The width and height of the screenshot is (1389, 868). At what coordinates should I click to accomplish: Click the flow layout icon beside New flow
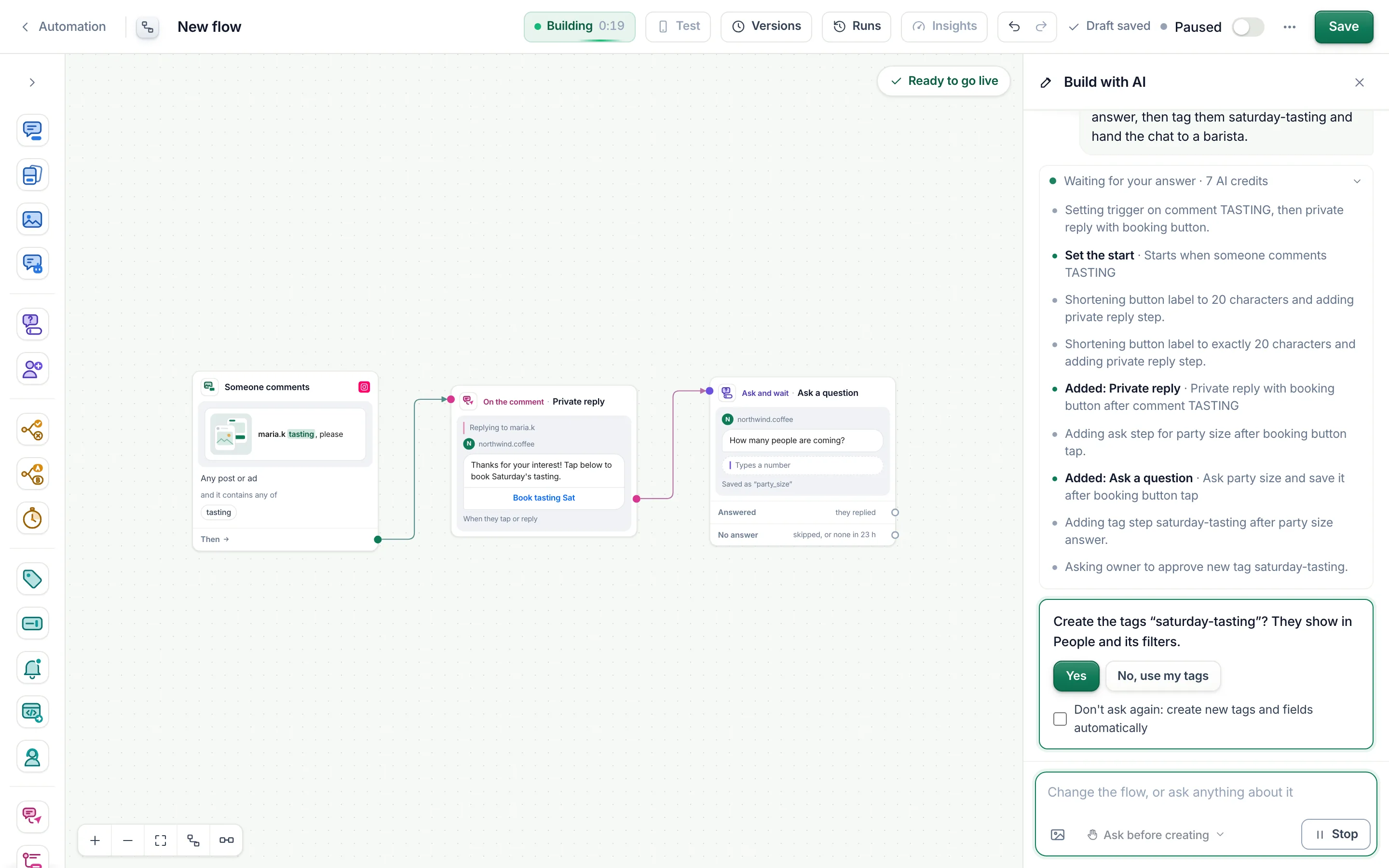point(148,27)
